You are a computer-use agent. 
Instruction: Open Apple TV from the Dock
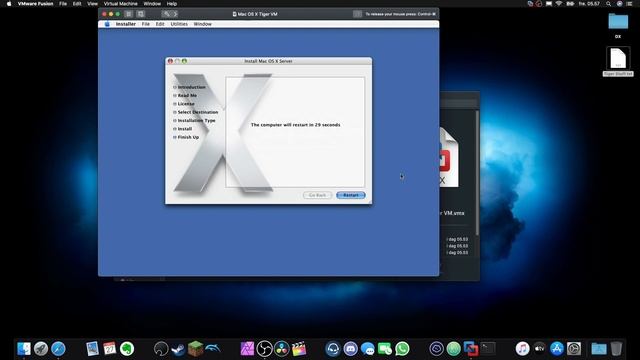[x=540, y=349]
